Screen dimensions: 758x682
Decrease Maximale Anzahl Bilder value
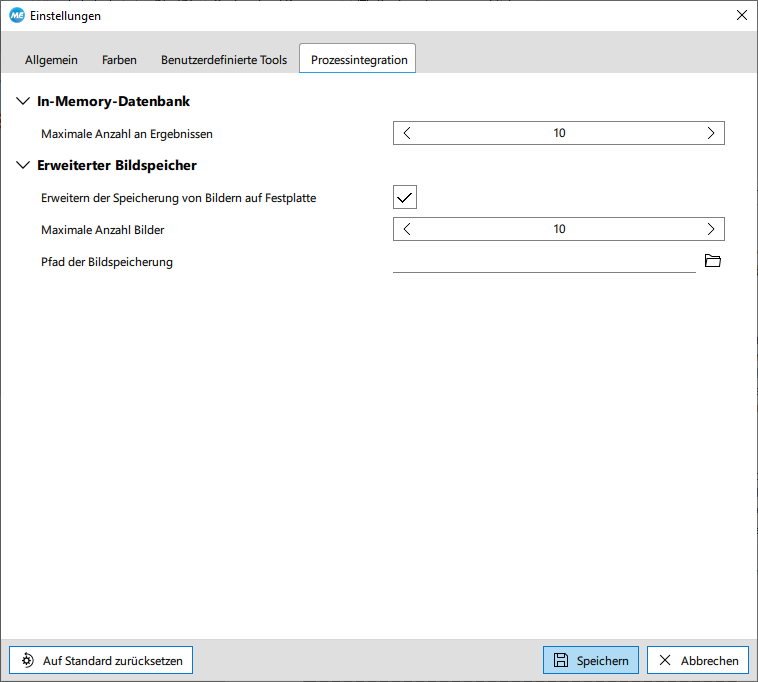point(407,229)
